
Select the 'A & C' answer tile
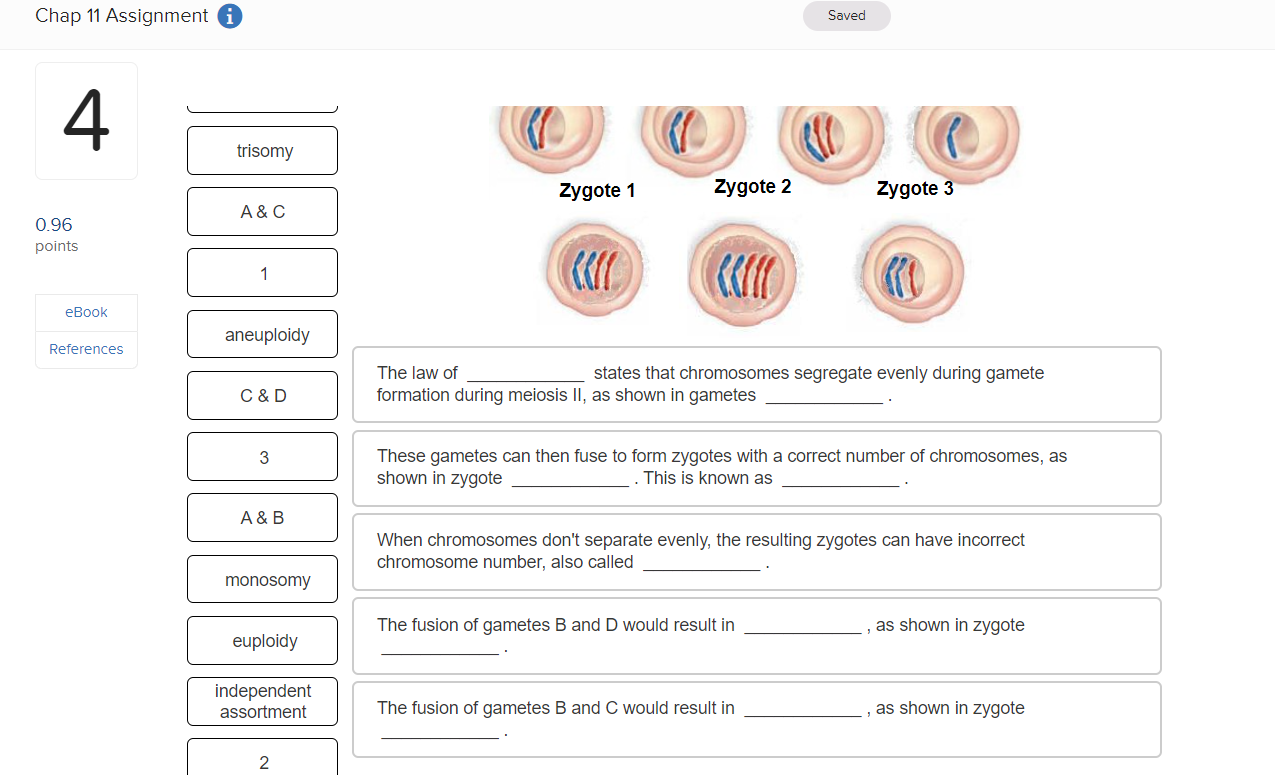pyautogui.click(x=262, y=212)
